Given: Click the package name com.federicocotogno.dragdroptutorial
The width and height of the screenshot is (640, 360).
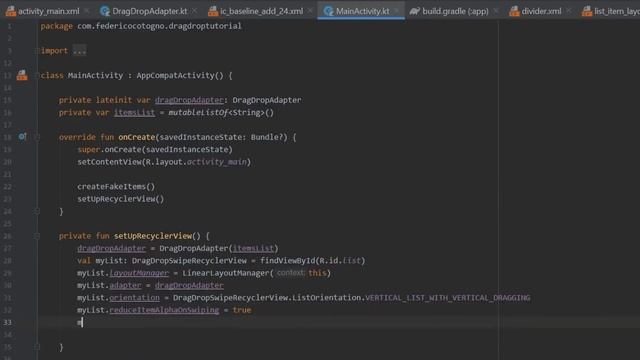Looking at the screenshot, I should (159, 26).
